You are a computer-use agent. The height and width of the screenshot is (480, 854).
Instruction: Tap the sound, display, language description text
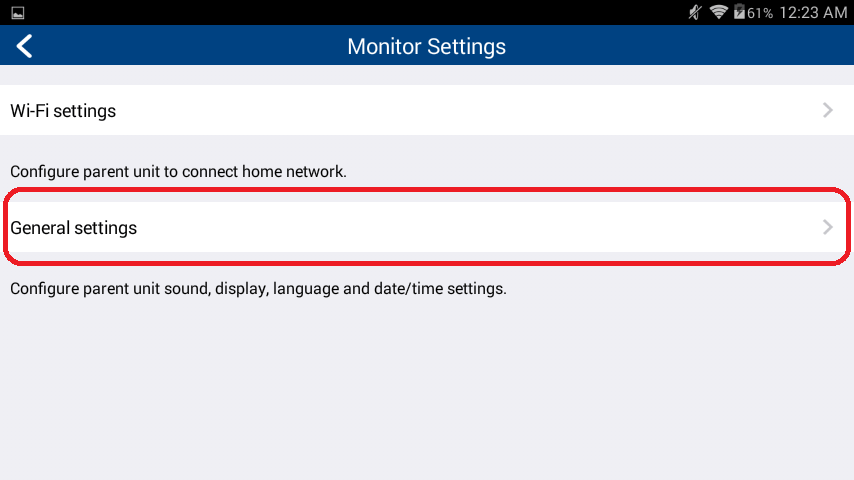258,288
